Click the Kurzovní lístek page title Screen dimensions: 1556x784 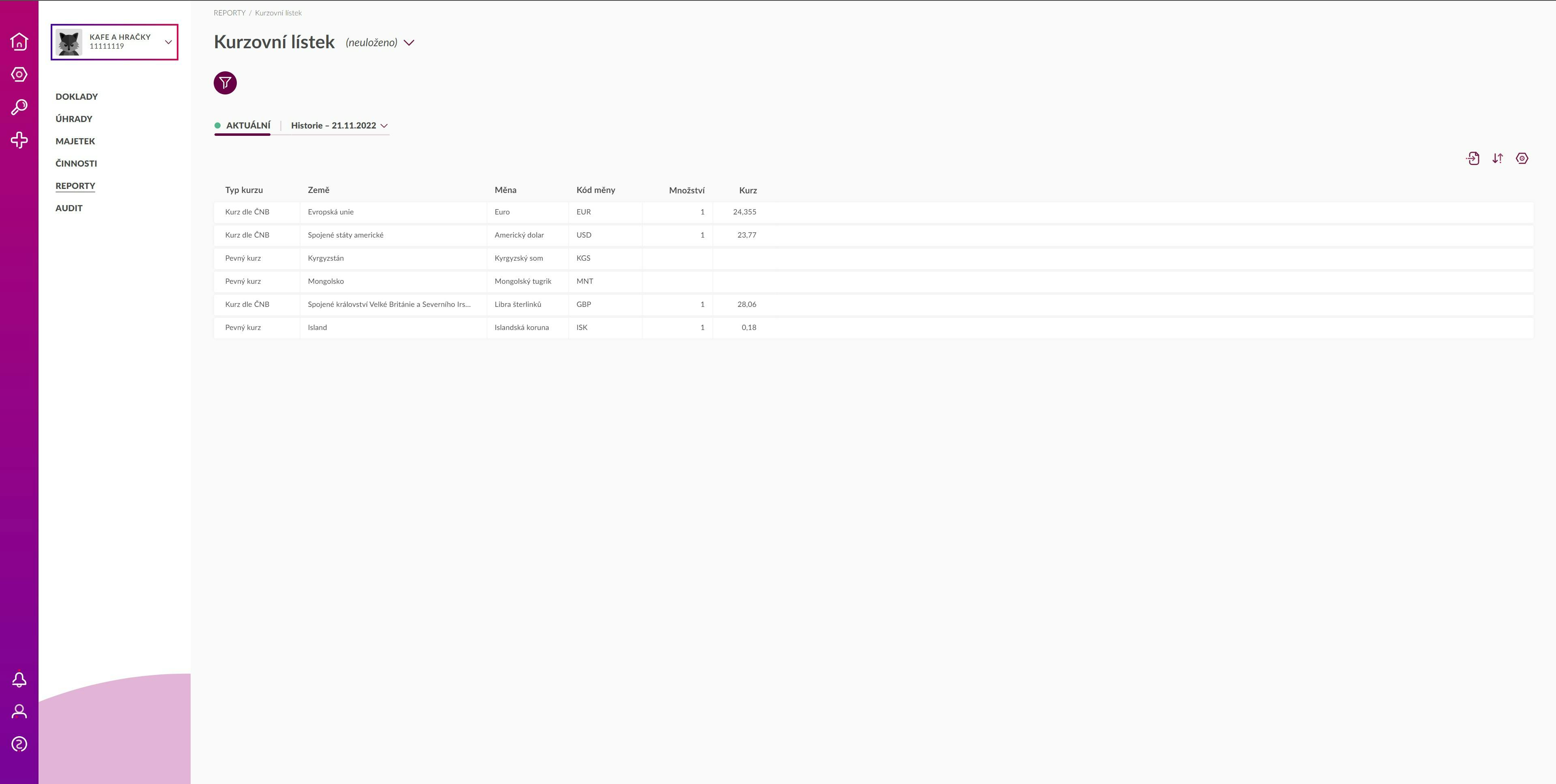coord(274,42)
